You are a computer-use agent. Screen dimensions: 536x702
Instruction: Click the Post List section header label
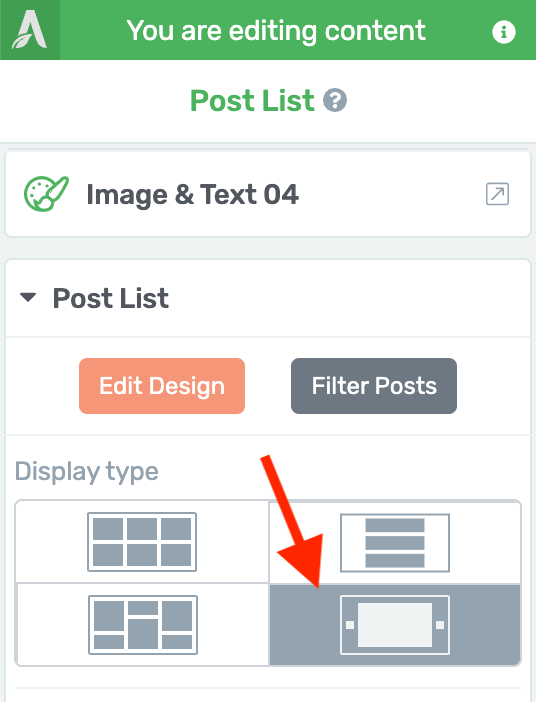[x=111, y=298]
